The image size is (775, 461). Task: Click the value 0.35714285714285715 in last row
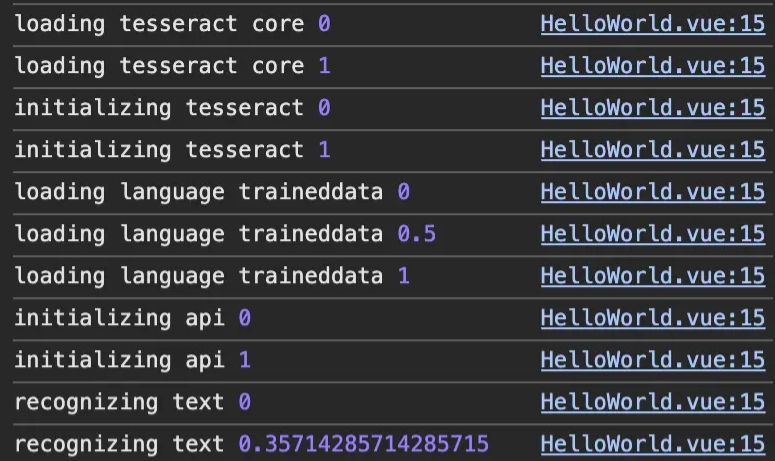364,444
